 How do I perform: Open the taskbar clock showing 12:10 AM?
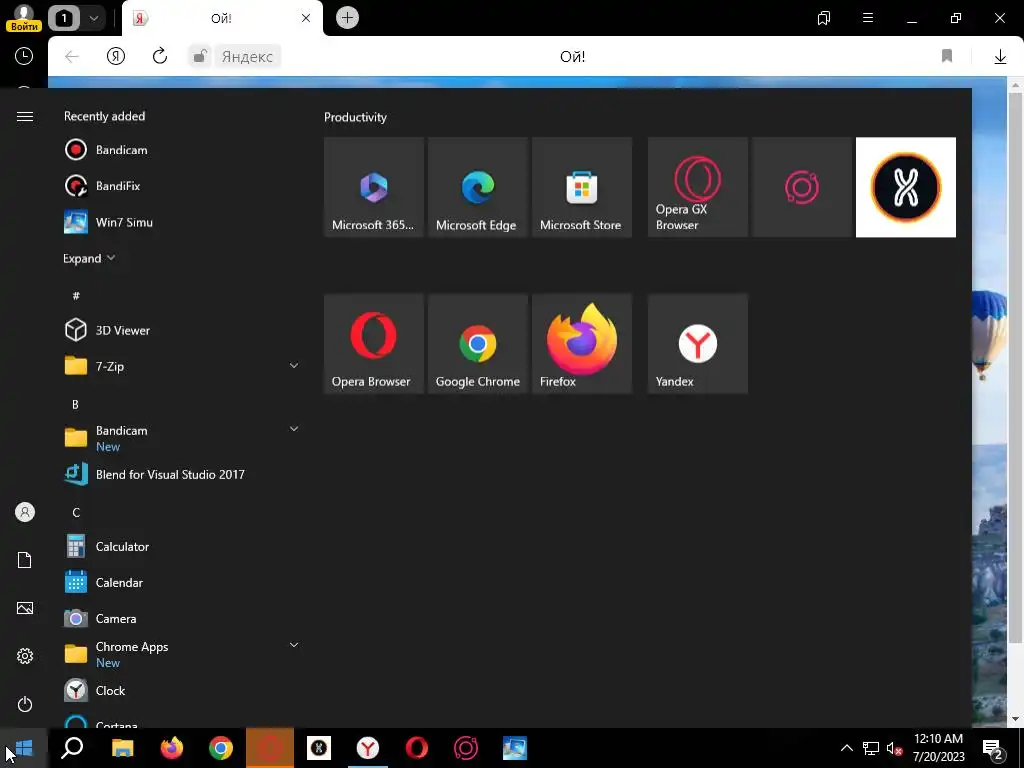tap(938, 748)
